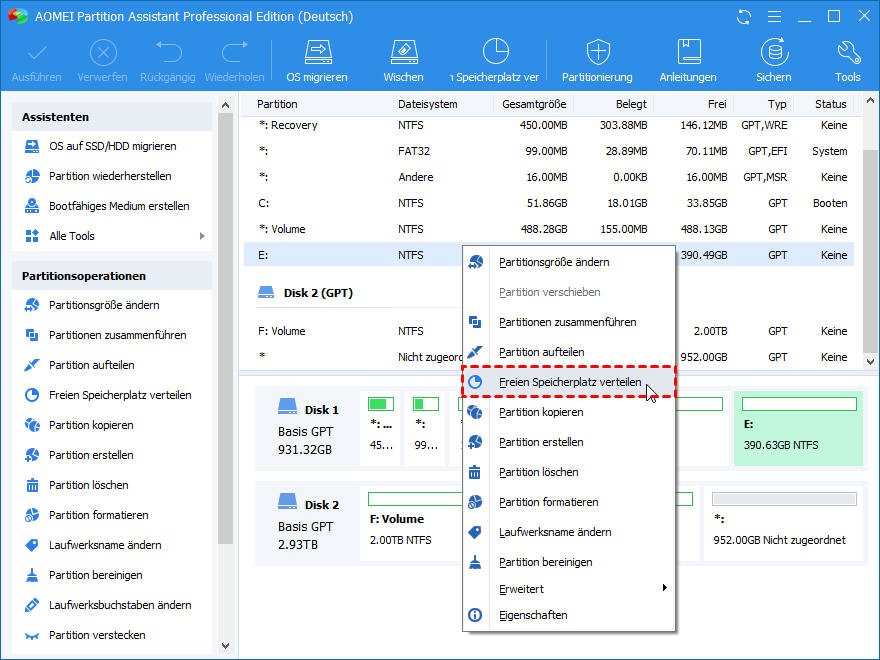Image resolution: width=880 pixels, height=660 pixels.
Task: Click Partition wiederherstellen in sidebar
Action: pos(110,176)
